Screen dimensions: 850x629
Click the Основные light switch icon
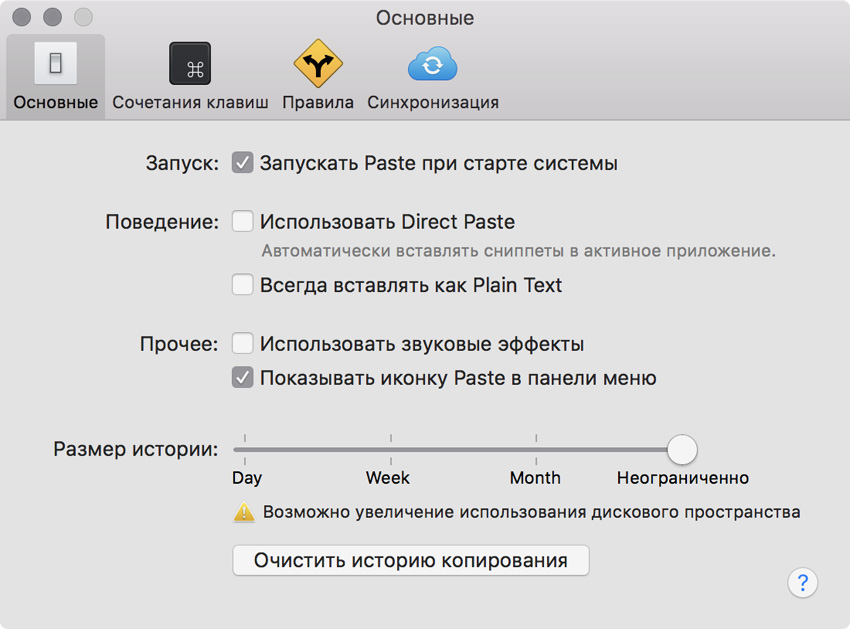click(x=56, y=64)
